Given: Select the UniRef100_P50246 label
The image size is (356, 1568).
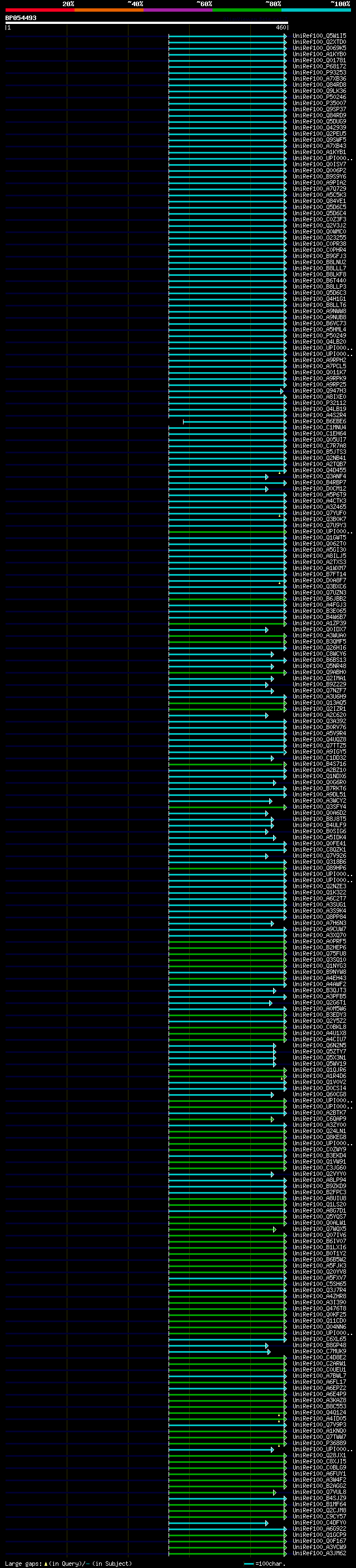Looking at the screenshot, I should 319,97.
